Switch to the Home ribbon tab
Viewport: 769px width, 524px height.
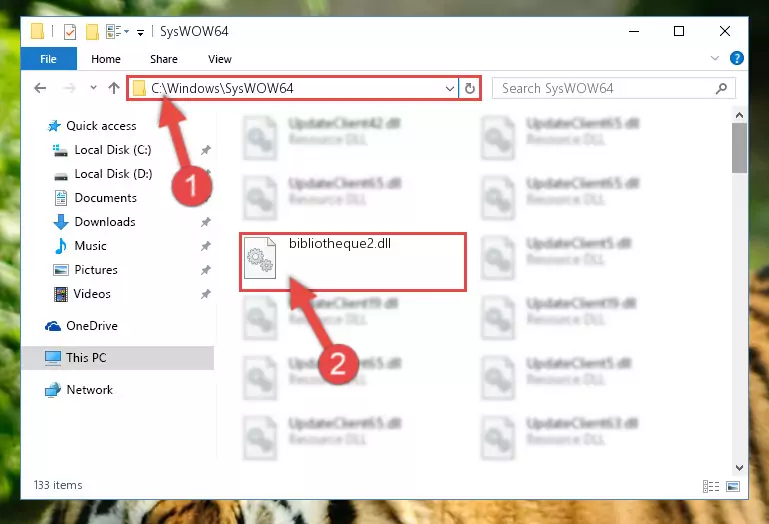tap(106, 59)
